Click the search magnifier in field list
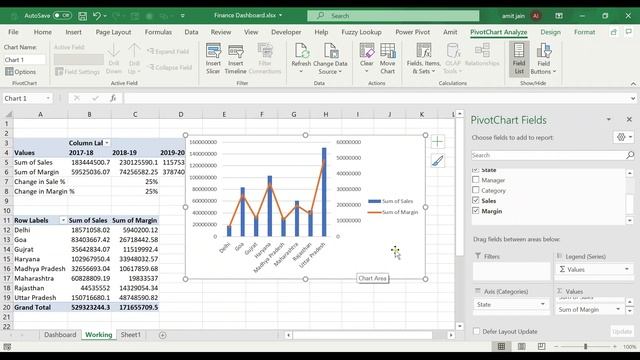Viewport: 640px width, 360px height. 630,155
